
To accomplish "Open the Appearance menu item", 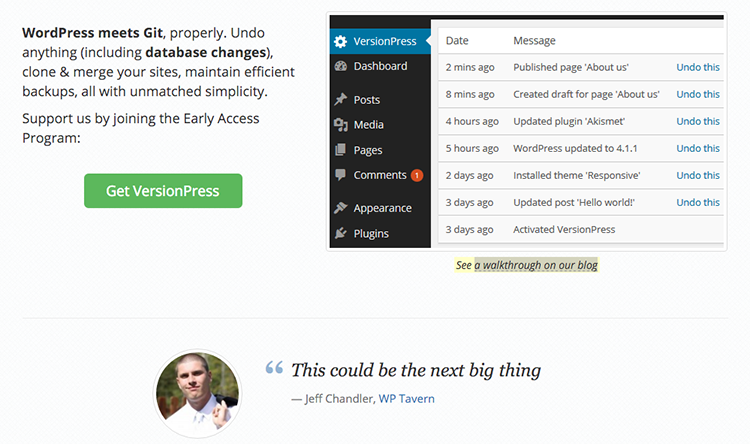I will (x=382, y=208).
